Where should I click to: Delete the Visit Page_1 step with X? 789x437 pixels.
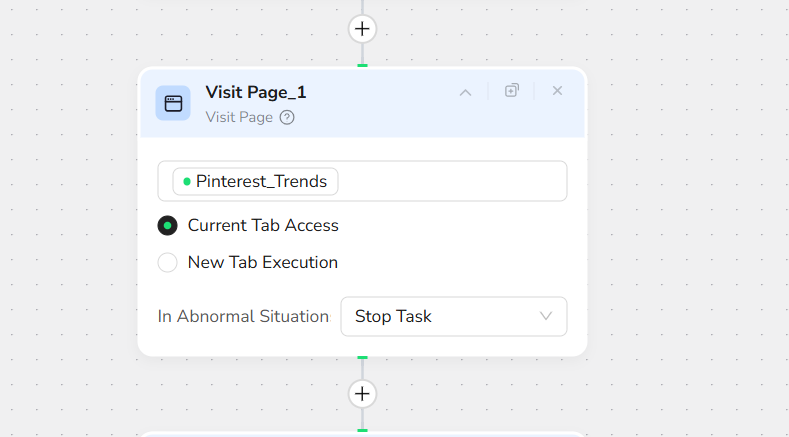(557, 91)
